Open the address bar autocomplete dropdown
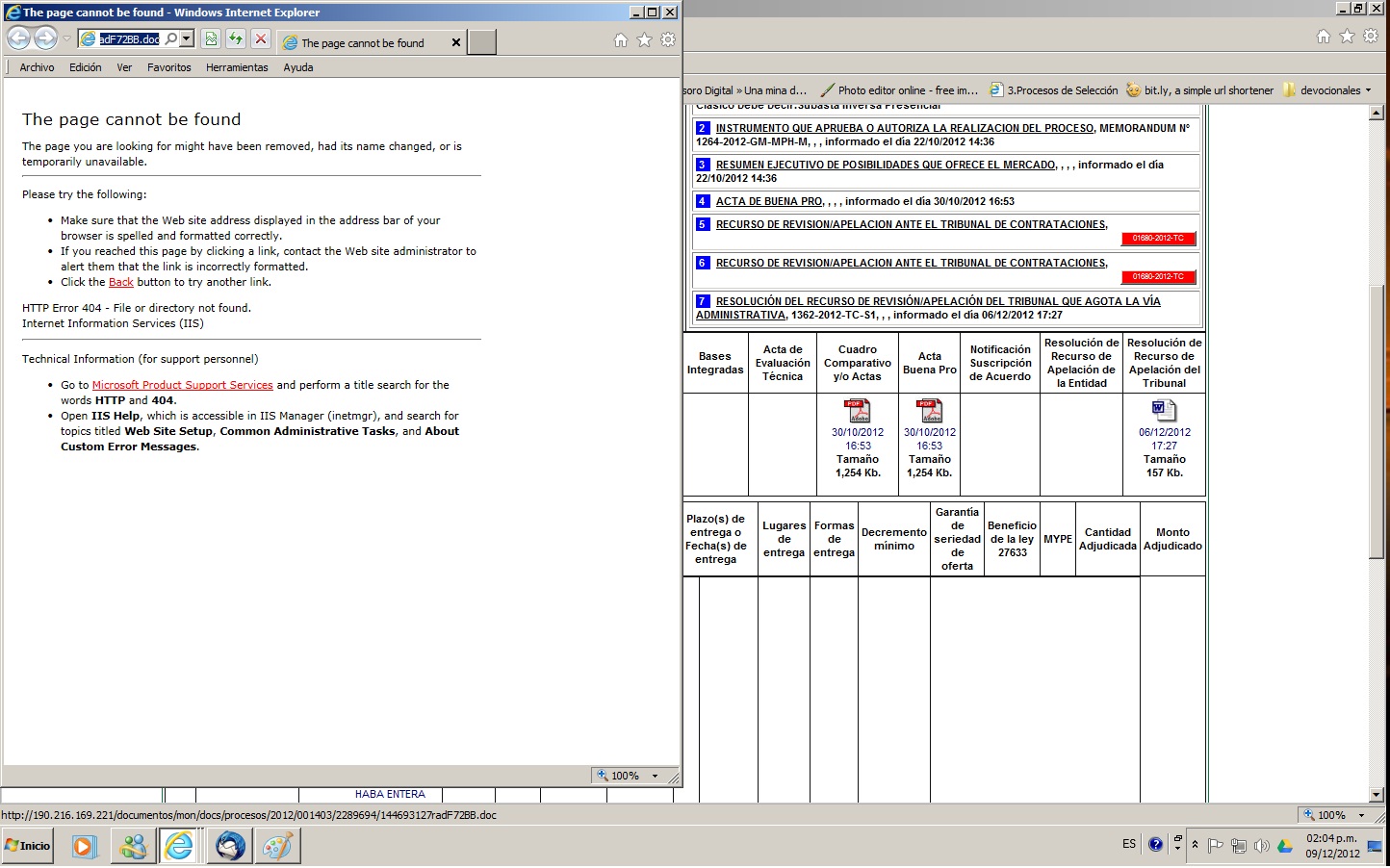The width and height of the screenshot is (1390, 868). click(187, 39)
